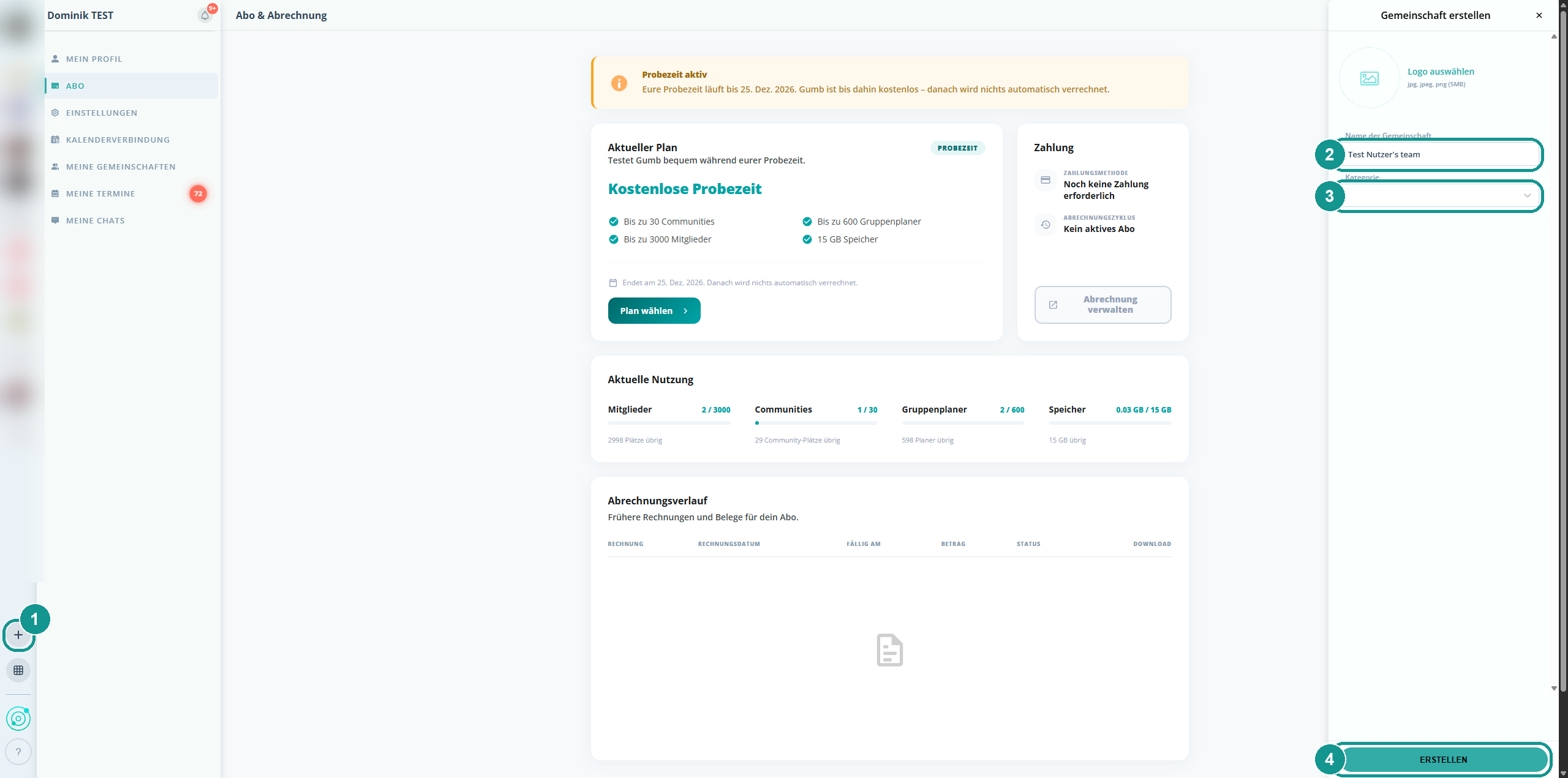Close the Gemeinschaft erstellen panel
Viewport: 1568px width, 778px height.
pos(1539,15)
